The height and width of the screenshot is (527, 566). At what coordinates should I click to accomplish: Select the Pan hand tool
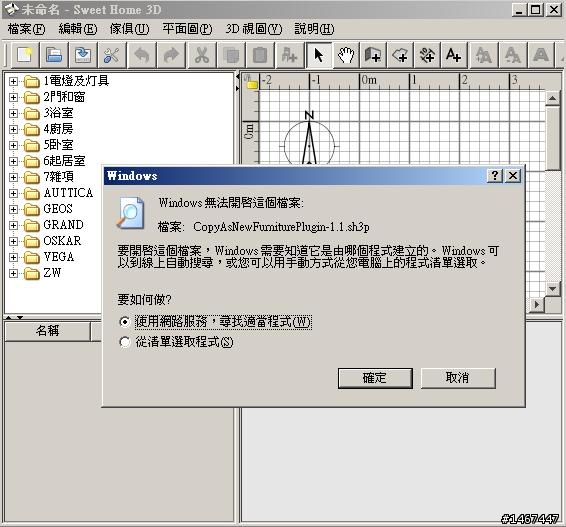pyautogui.click(x=346, y=55)
